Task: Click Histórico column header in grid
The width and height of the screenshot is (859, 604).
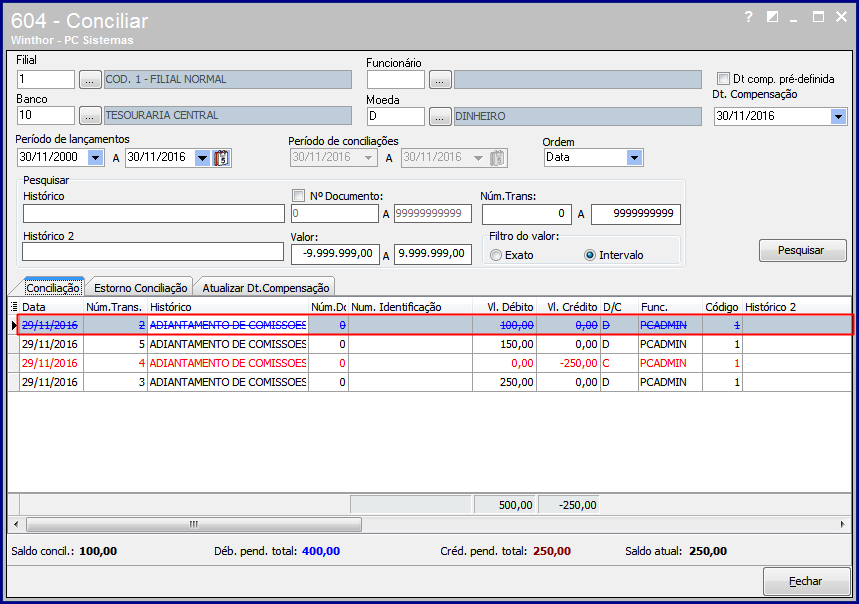Action: point(228,307)
